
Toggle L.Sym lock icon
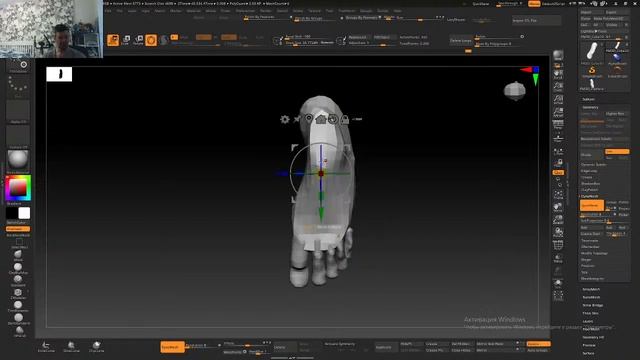(558, 163)
